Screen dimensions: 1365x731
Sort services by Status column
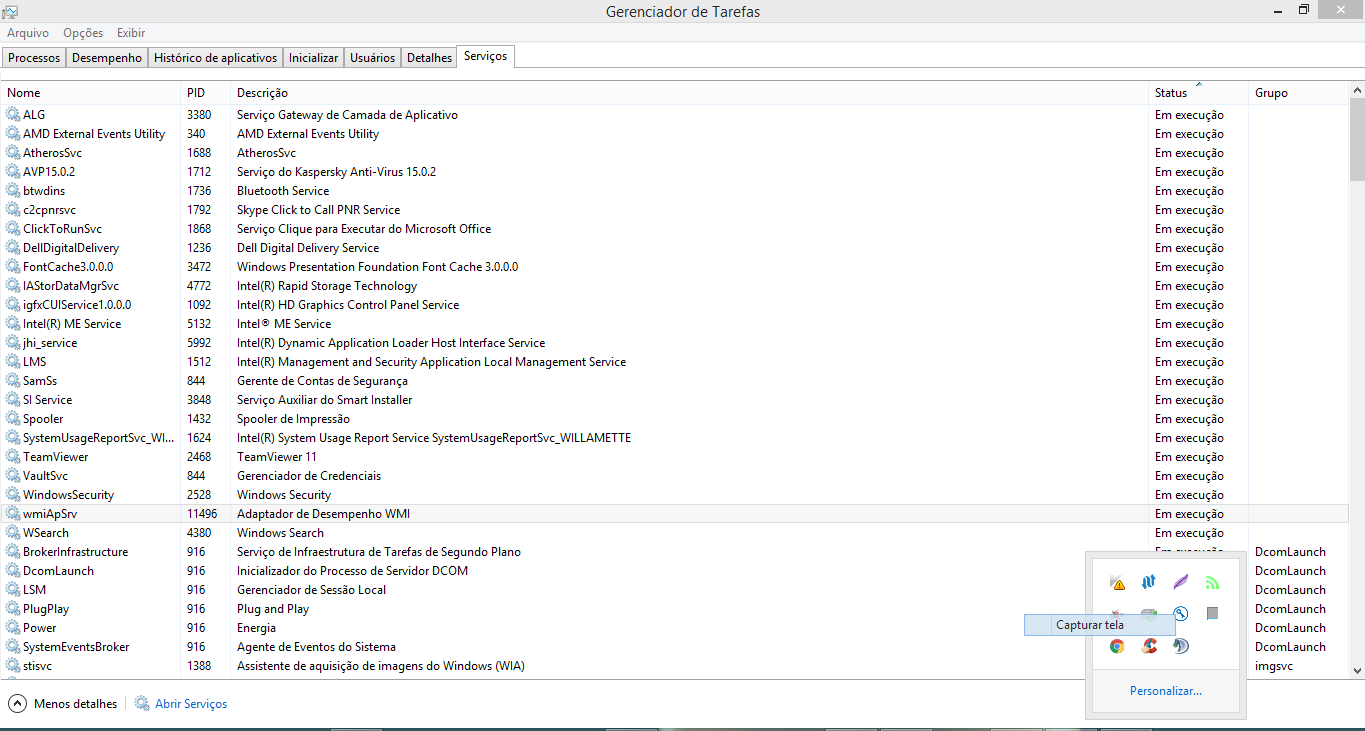pyautogui.click(x=1199, y=93)
